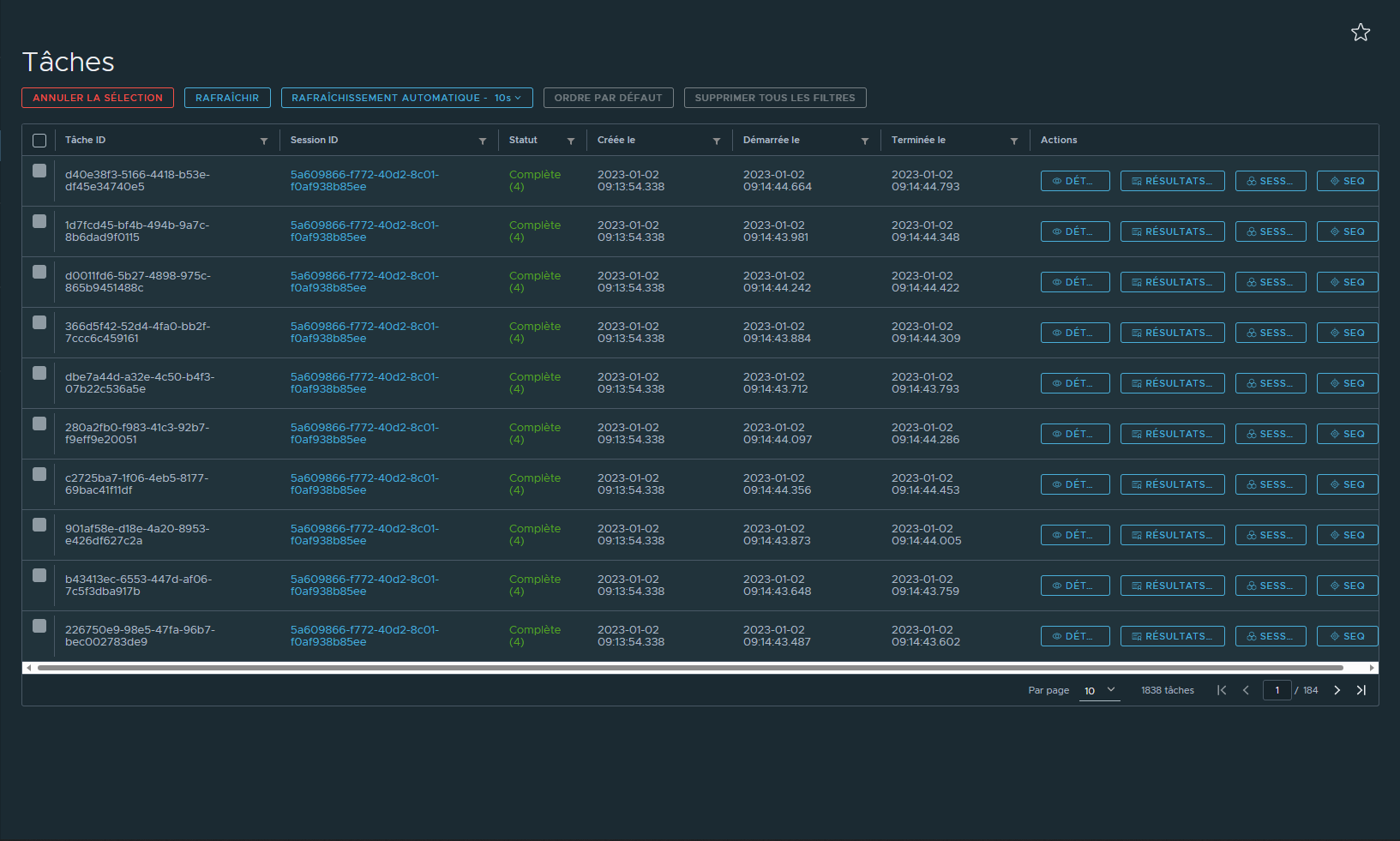Sort by Terminée le column header
Screen dimensions: 1400x841
click(x=918, y=140)
